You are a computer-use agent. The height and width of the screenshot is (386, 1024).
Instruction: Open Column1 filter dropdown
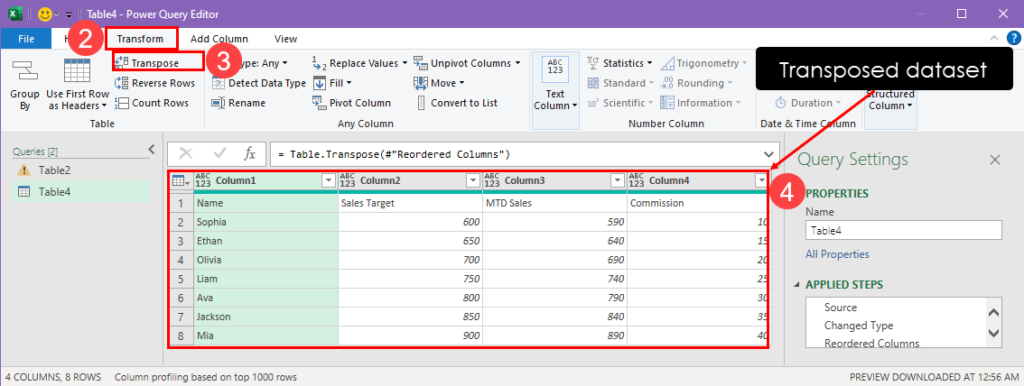point(328,181)
